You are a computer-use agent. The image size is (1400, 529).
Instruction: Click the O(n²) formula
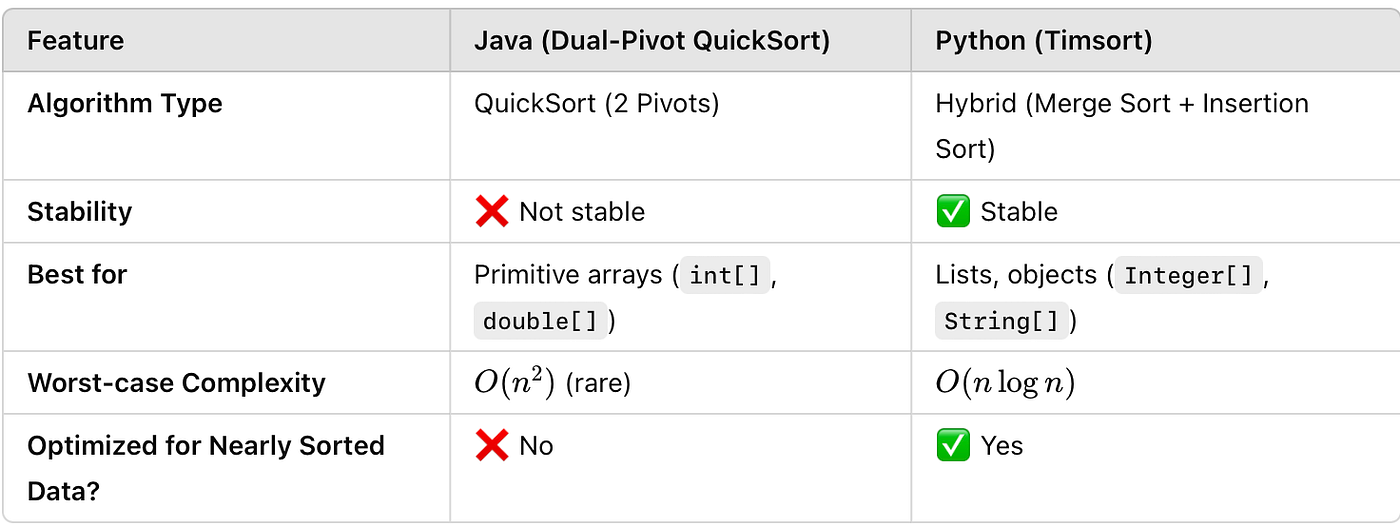514,383
